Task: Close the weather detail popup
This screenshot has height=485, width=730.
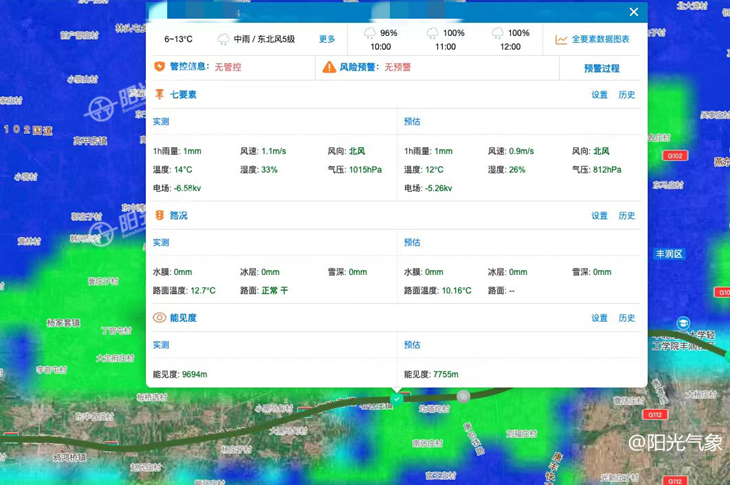Action: pos(633,13)
